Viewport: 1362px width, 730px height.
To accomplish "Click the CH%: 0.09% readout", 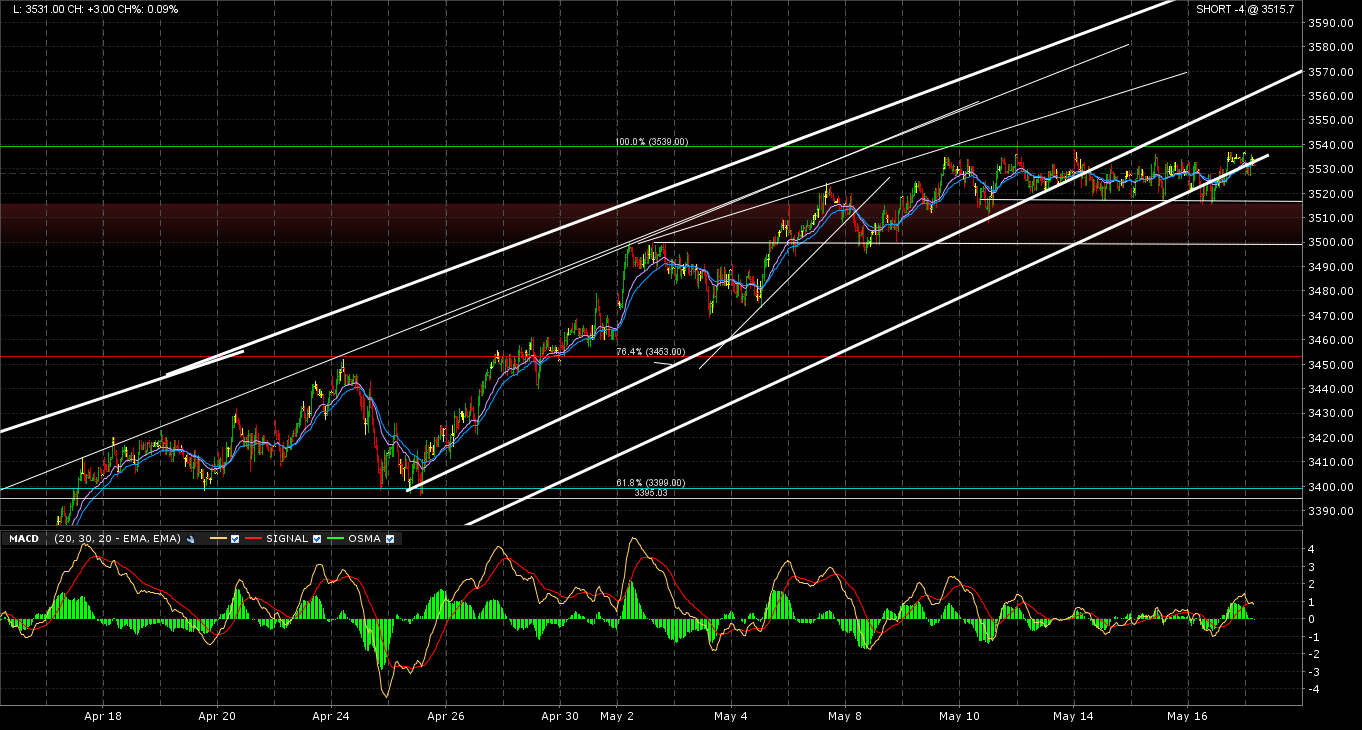I will pyautogui.click(x=147, y=9).
